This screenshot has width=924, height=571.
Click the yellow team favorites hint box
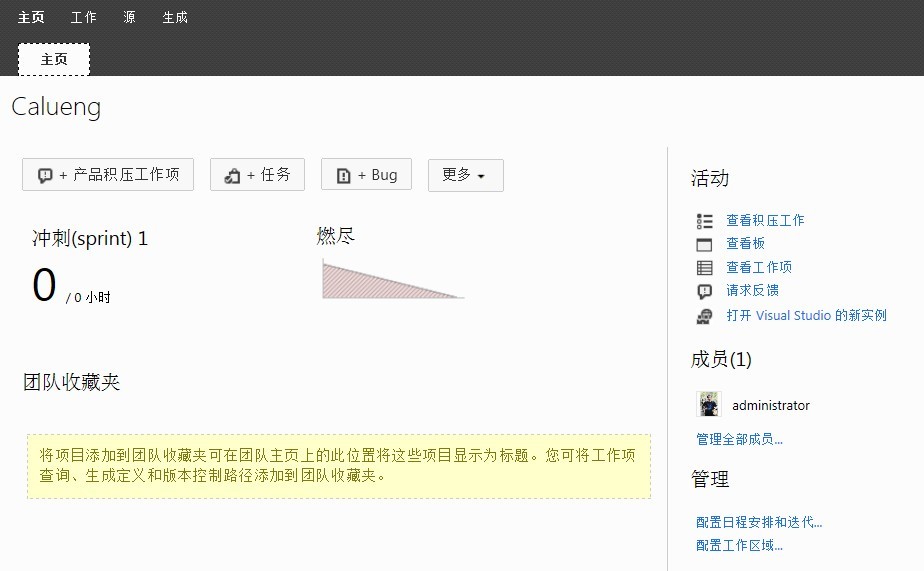tap(339, 466)
